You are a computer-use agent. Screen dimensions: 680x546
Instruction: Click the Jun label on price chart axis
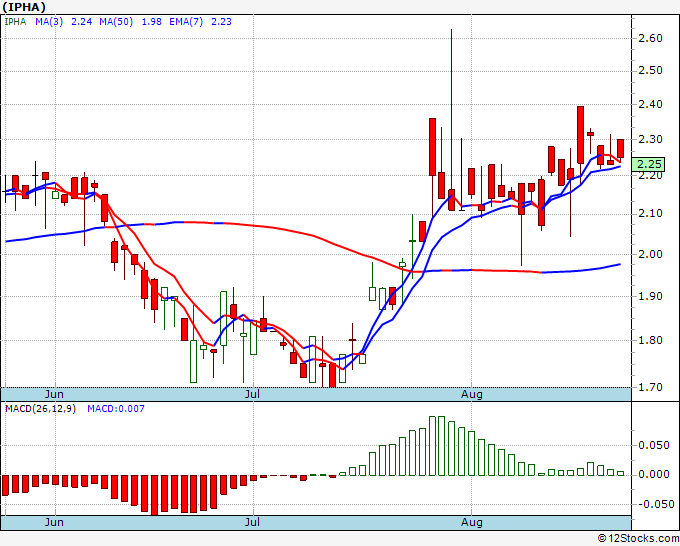click(54, 394)
